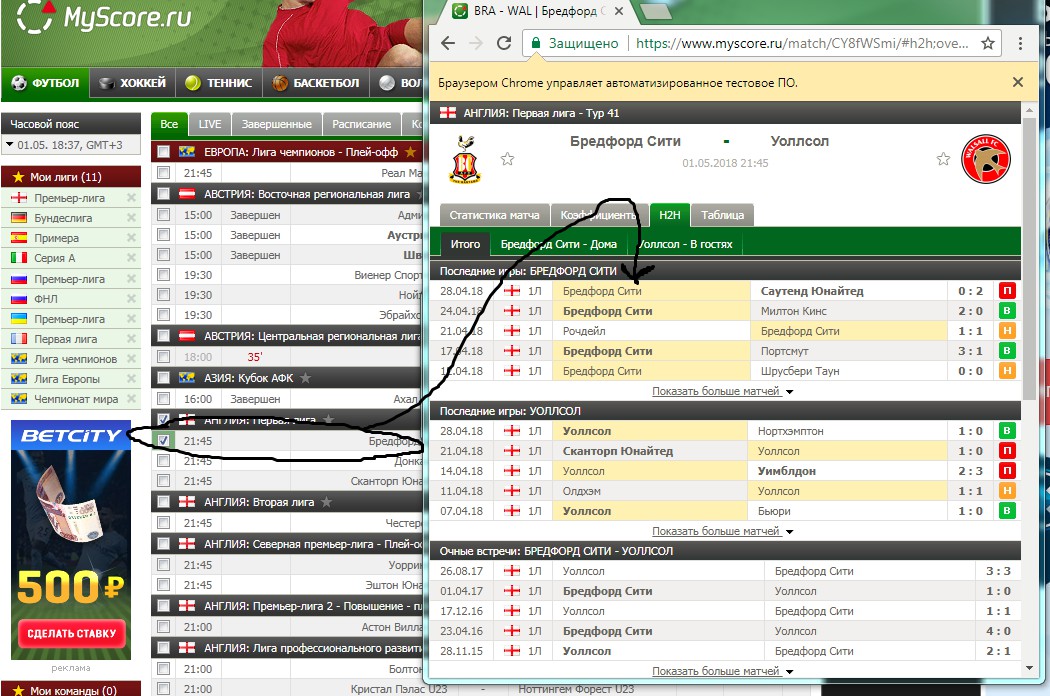Remove Бундеслига from my leagues
Image resolution: width=1050 pixels, height=696 pixels.
pos(131,218)
